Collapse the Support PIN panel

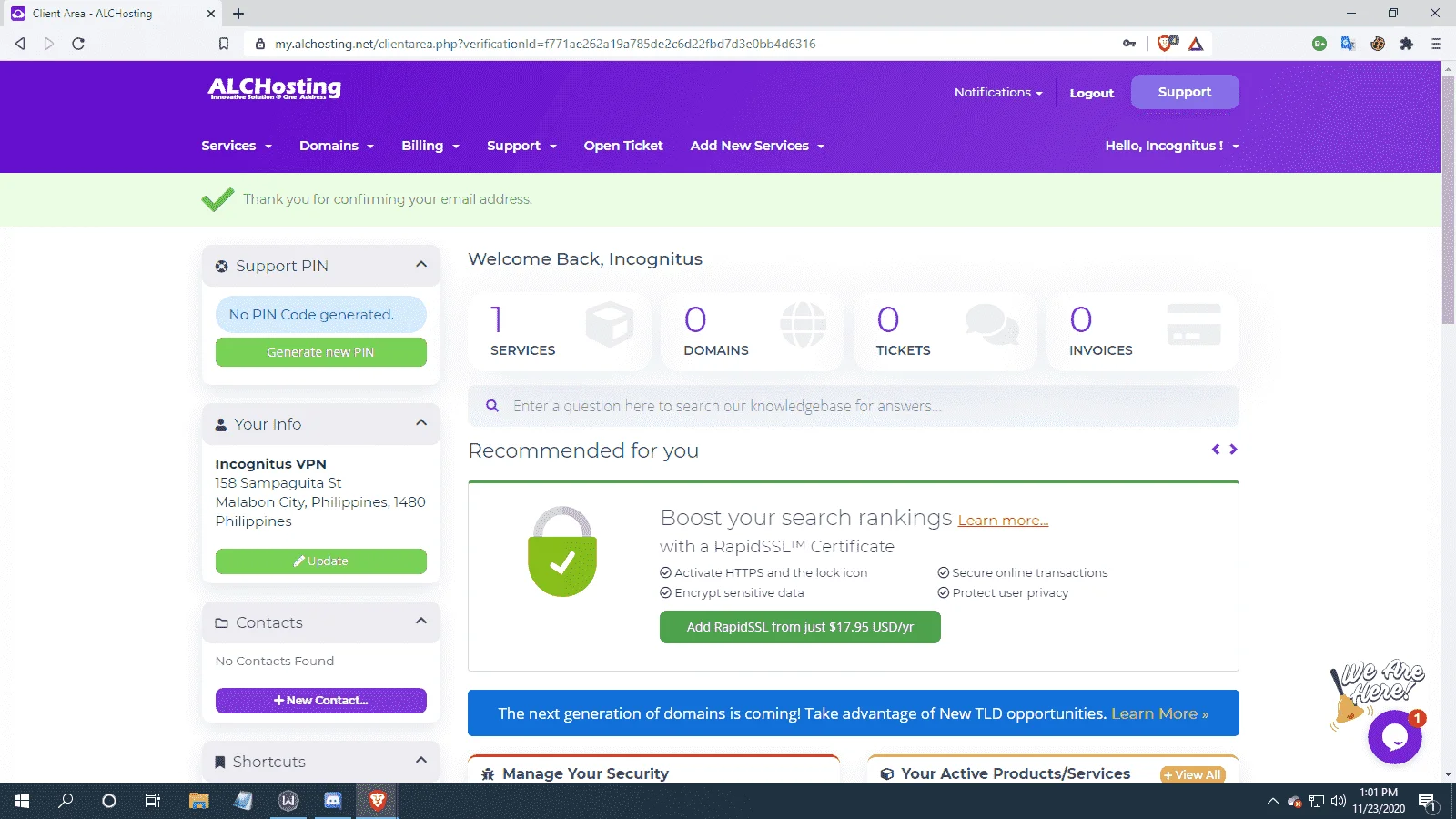tap(421, 265)
